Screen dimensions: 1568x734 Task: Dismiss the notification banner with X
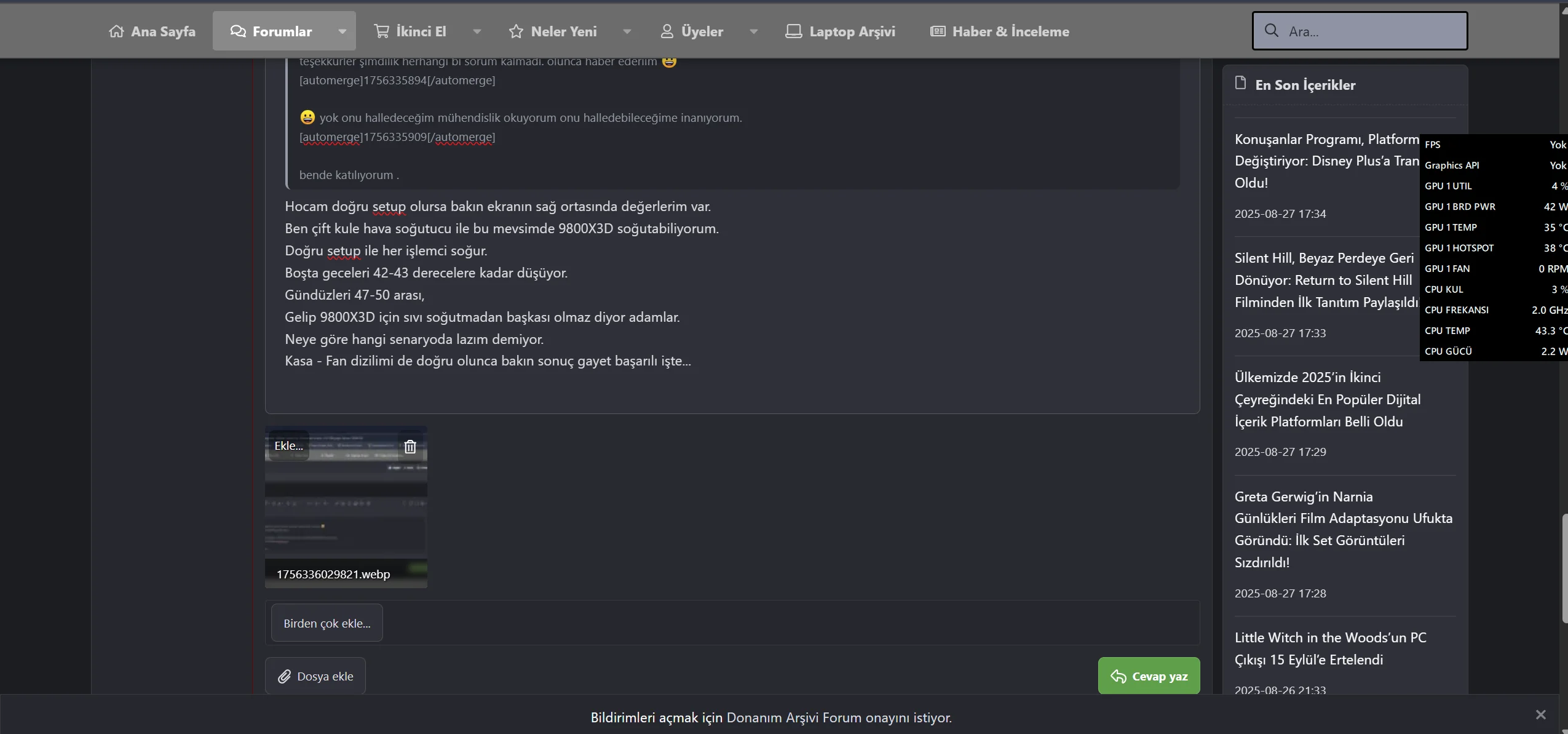1540,714
